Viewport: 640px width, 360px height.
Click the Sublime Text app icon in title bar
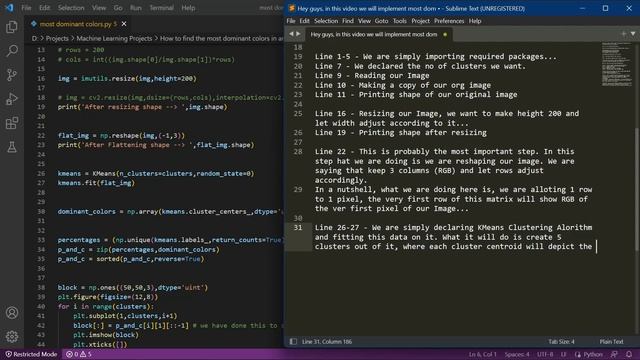coord(291,8)
